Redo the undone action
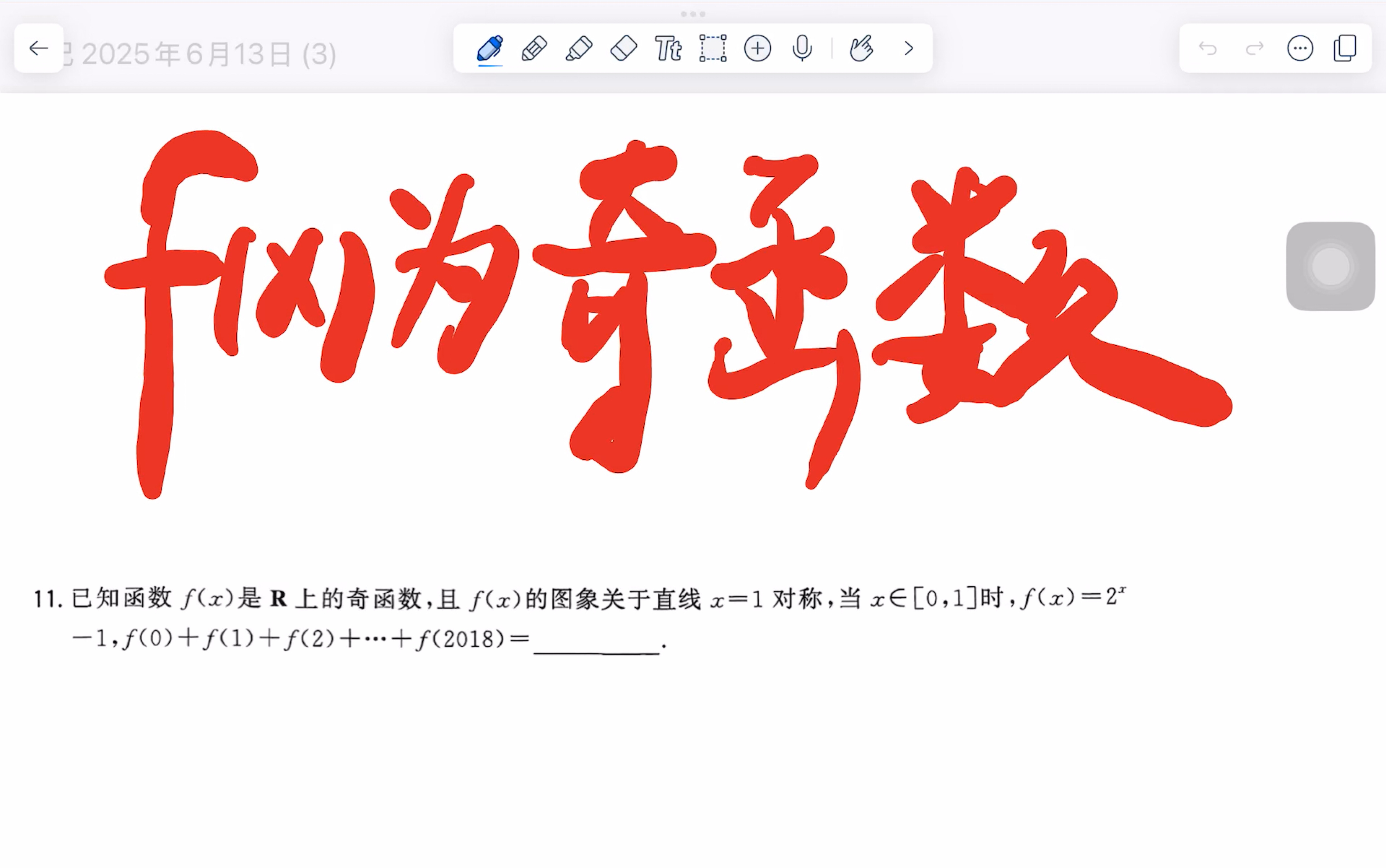Screen dimensions: 1386x868 coord(1254,48)
